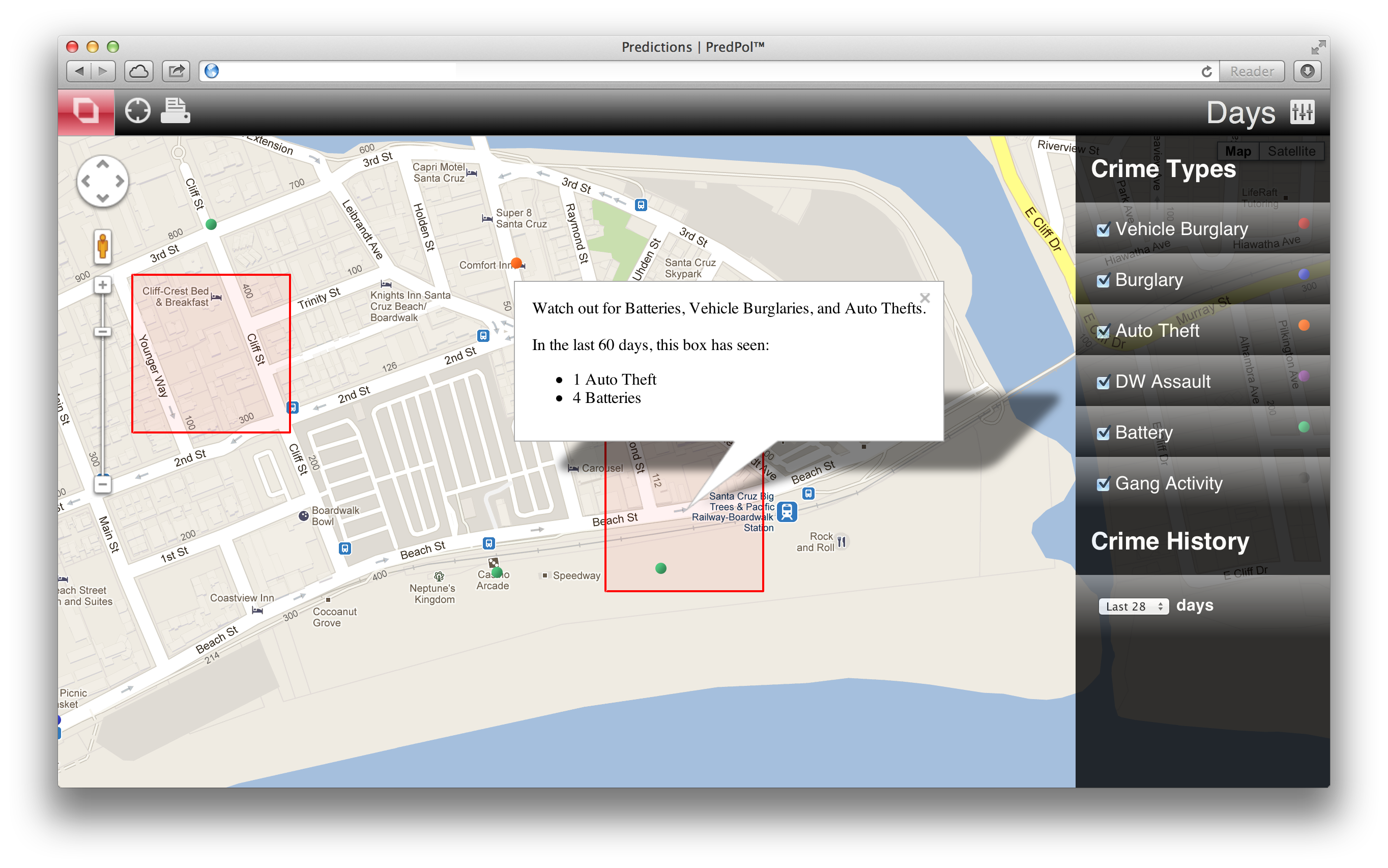Click the Street View pegman icon

click(103, 247)
